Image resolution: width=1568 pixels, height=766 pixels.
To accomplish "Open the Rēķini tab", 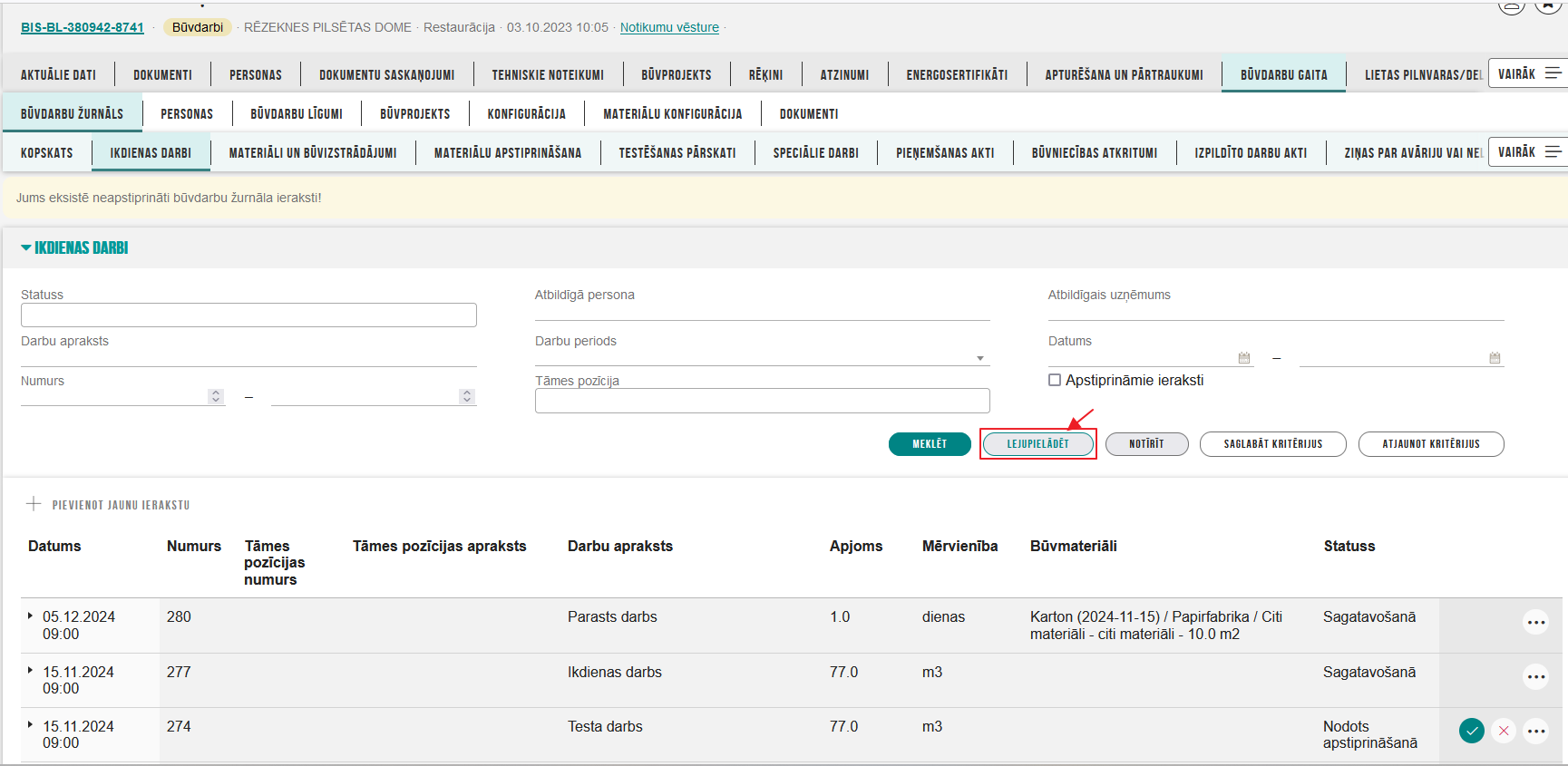I will point(765,74).
